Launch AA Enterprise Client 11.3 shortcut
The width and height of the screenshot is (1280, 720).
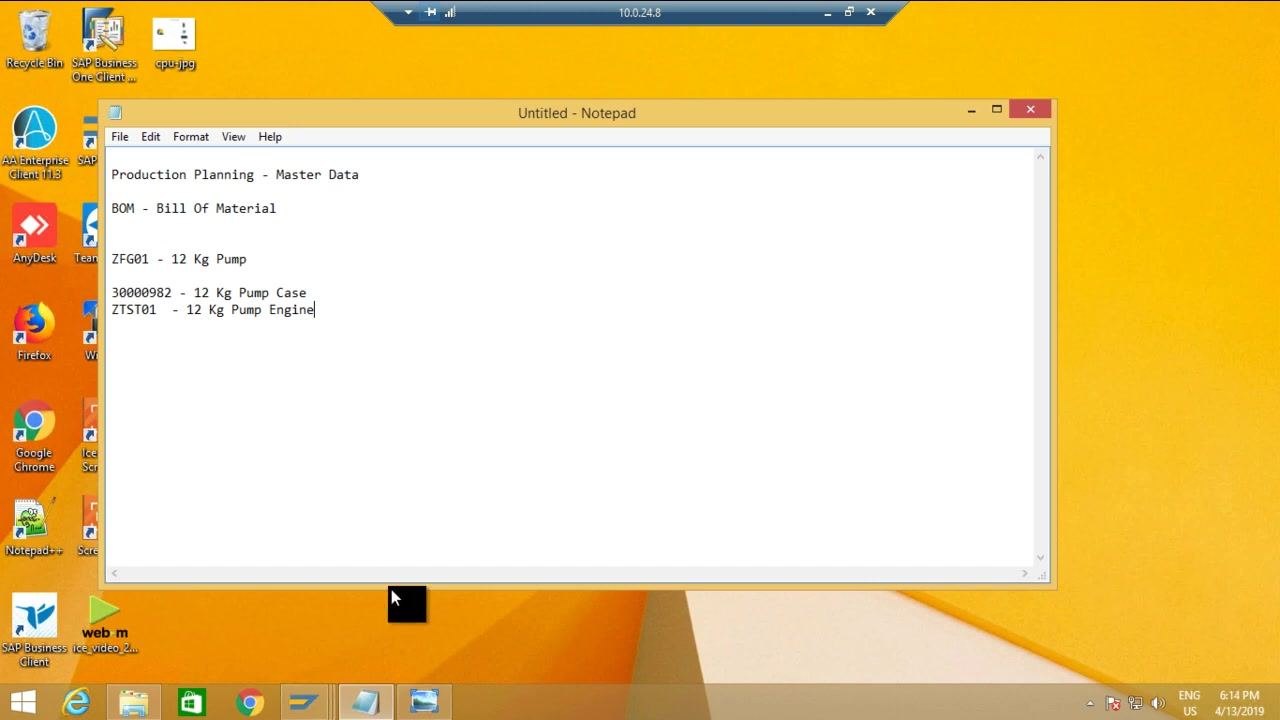pyautogui.click(x=35, y=144)
